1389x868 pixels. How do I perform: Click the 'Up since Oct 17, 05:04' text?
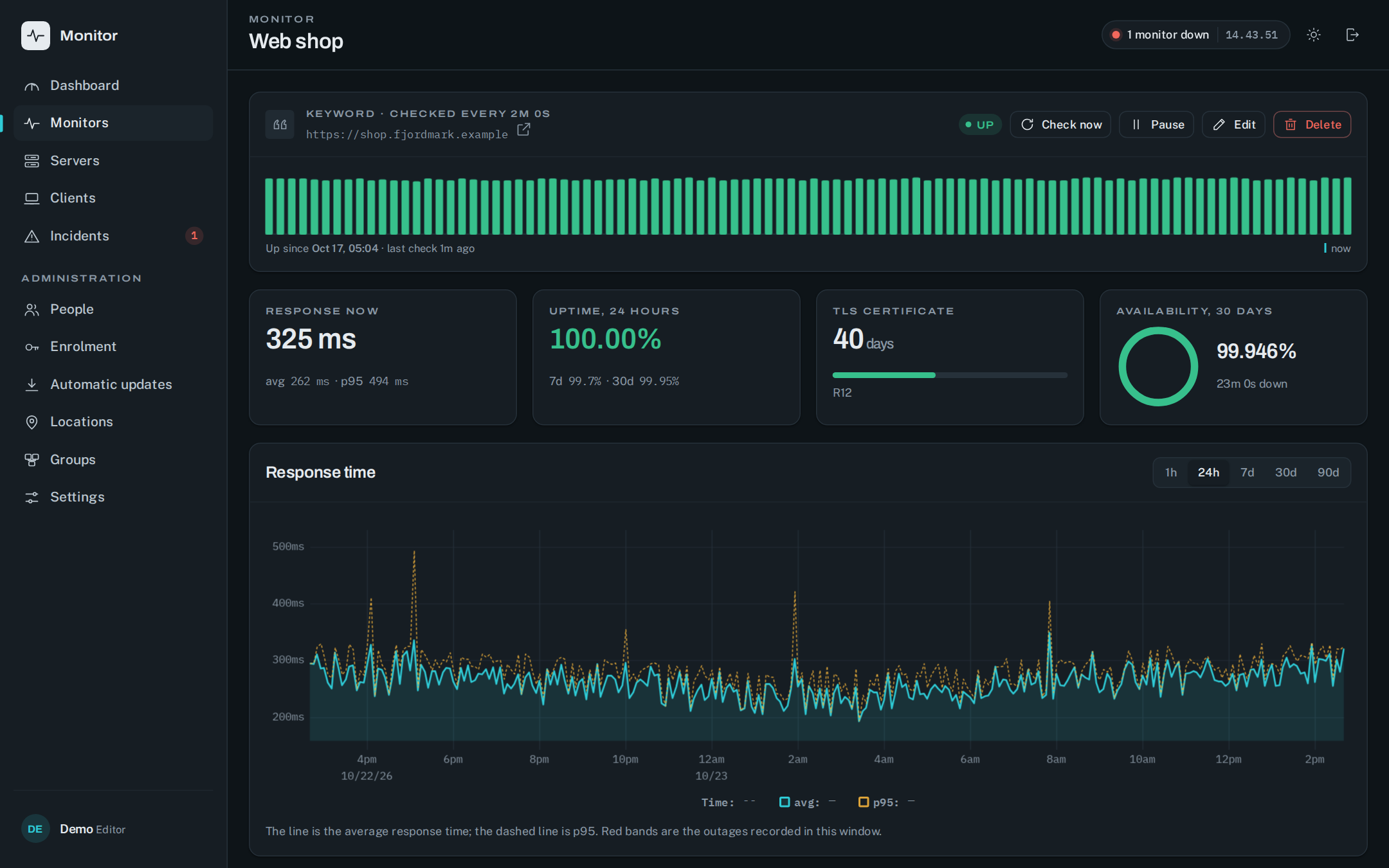point(322,248)
